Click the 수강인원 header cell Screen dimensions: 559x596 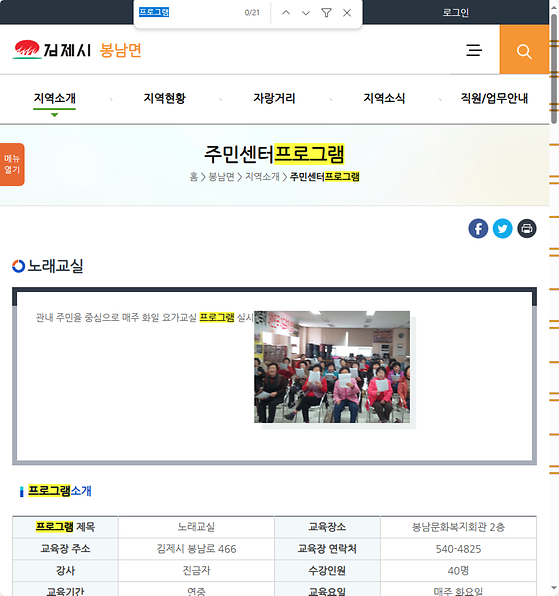tap(327, 570)
